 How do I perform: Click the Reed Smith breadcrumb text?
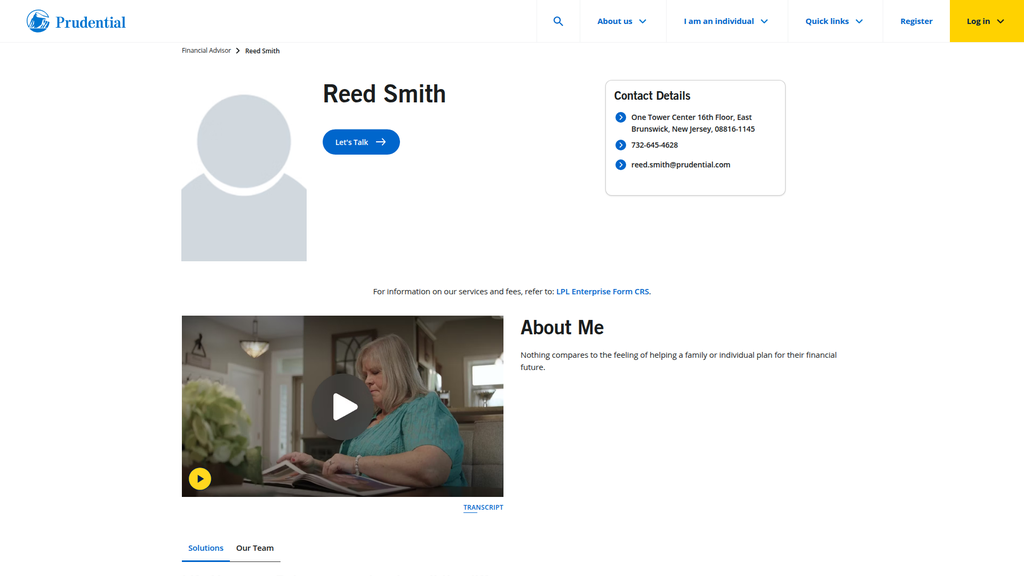[262, 51]
